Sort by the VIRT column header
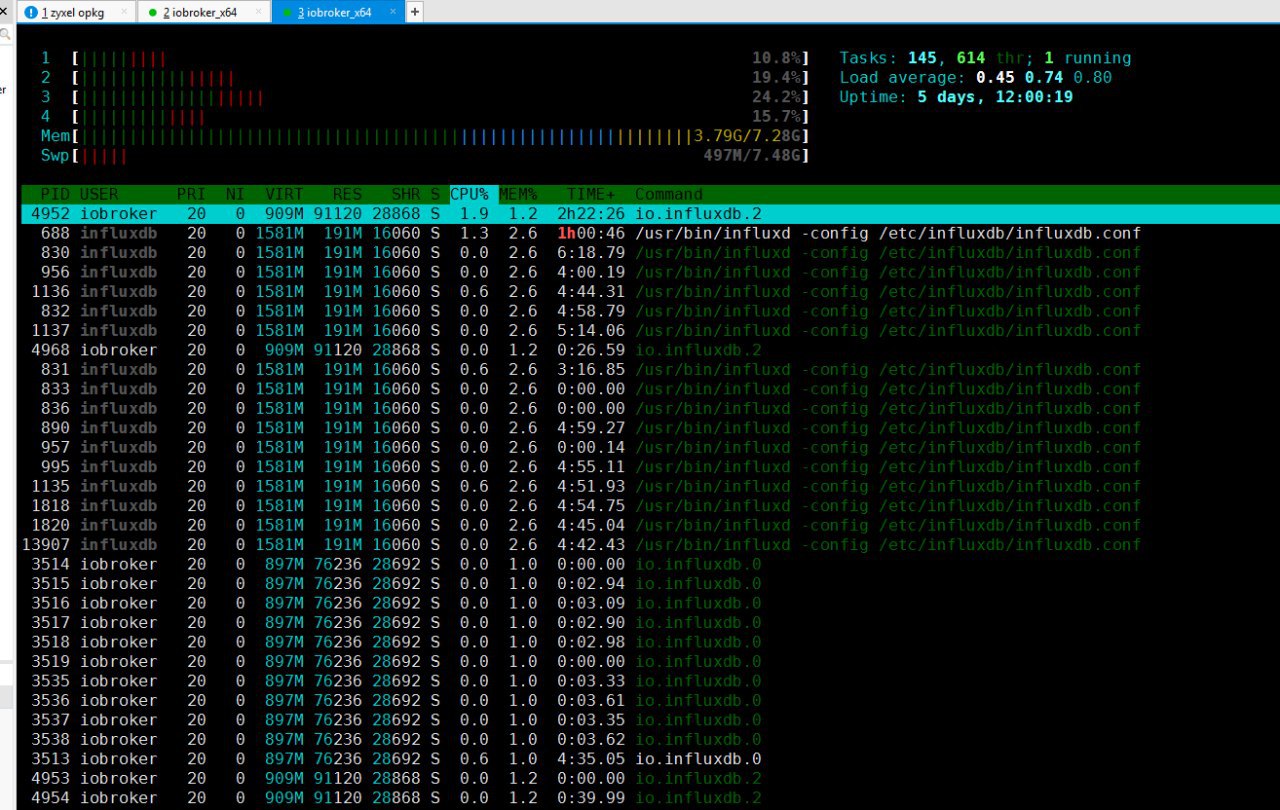 point(284,194)
